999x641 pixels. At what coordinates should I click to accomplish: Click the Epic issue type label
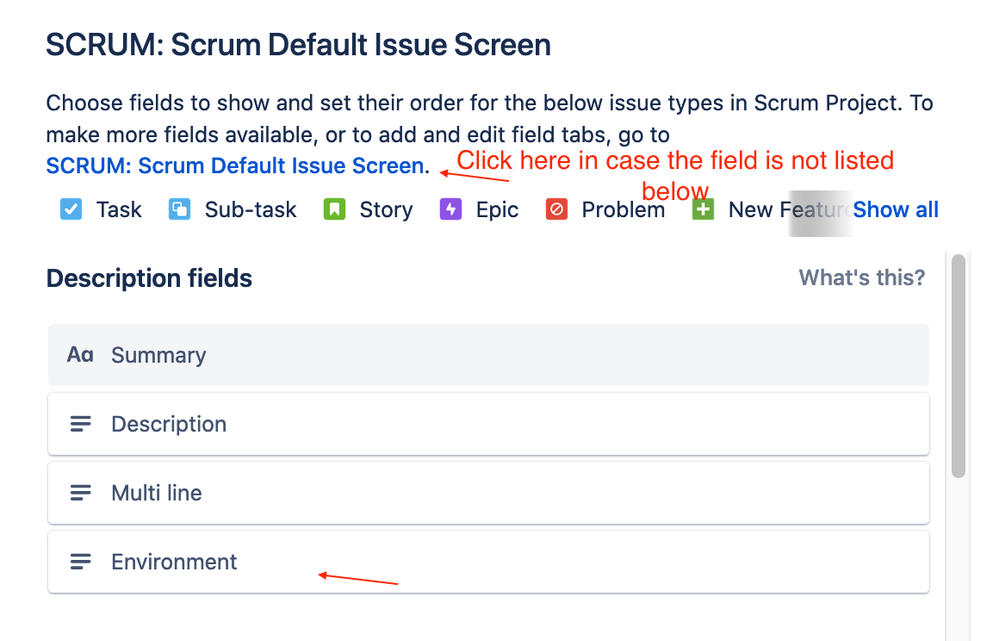pyautogui.click(x=497, y=210)
